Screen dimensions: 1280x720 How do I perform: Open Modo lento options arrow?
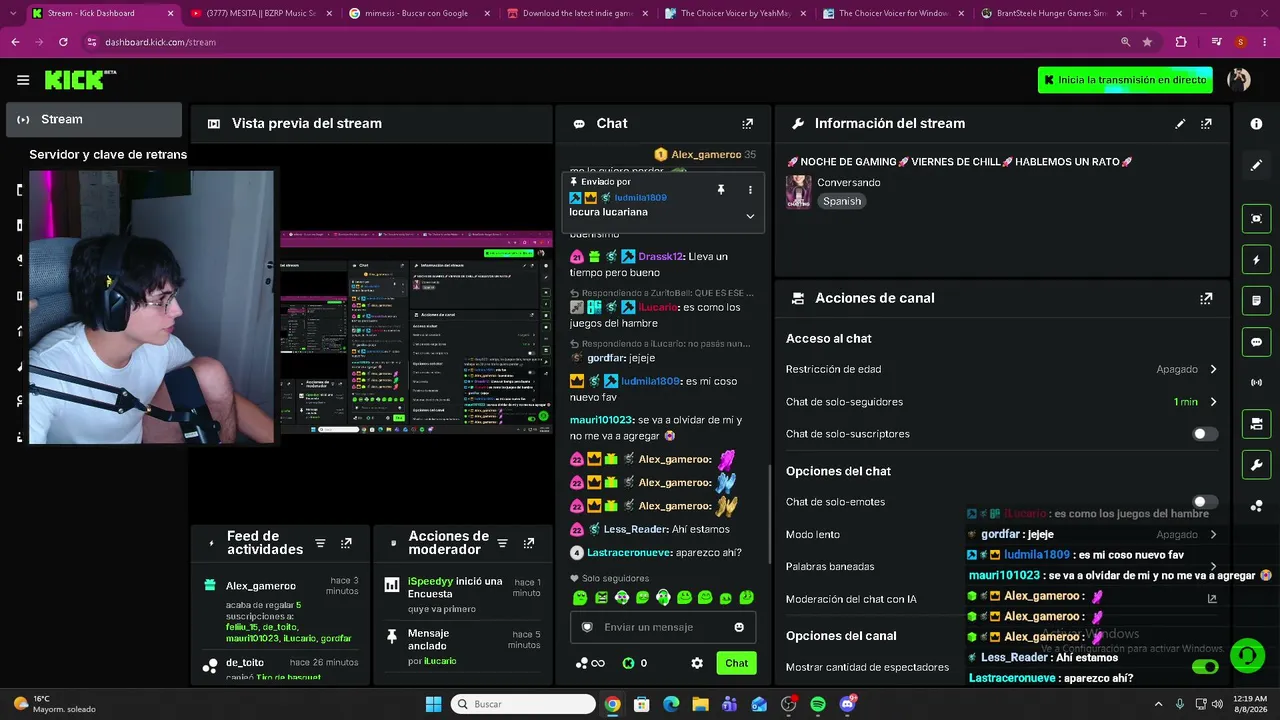[1213, 534]
